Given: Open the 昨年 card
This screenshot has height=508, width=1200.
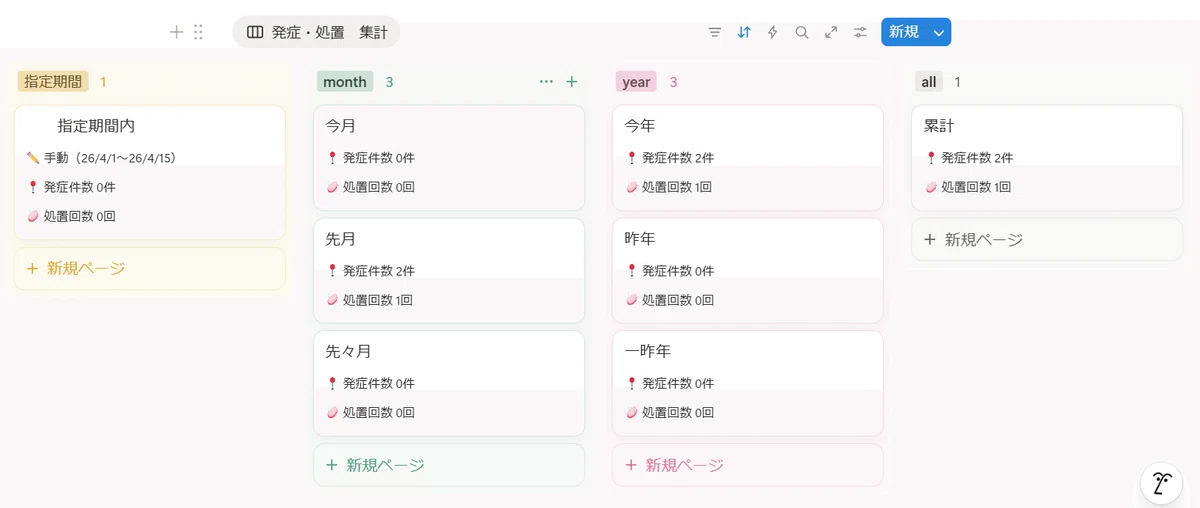Looking at the screenshot, I should pos(748,271).
